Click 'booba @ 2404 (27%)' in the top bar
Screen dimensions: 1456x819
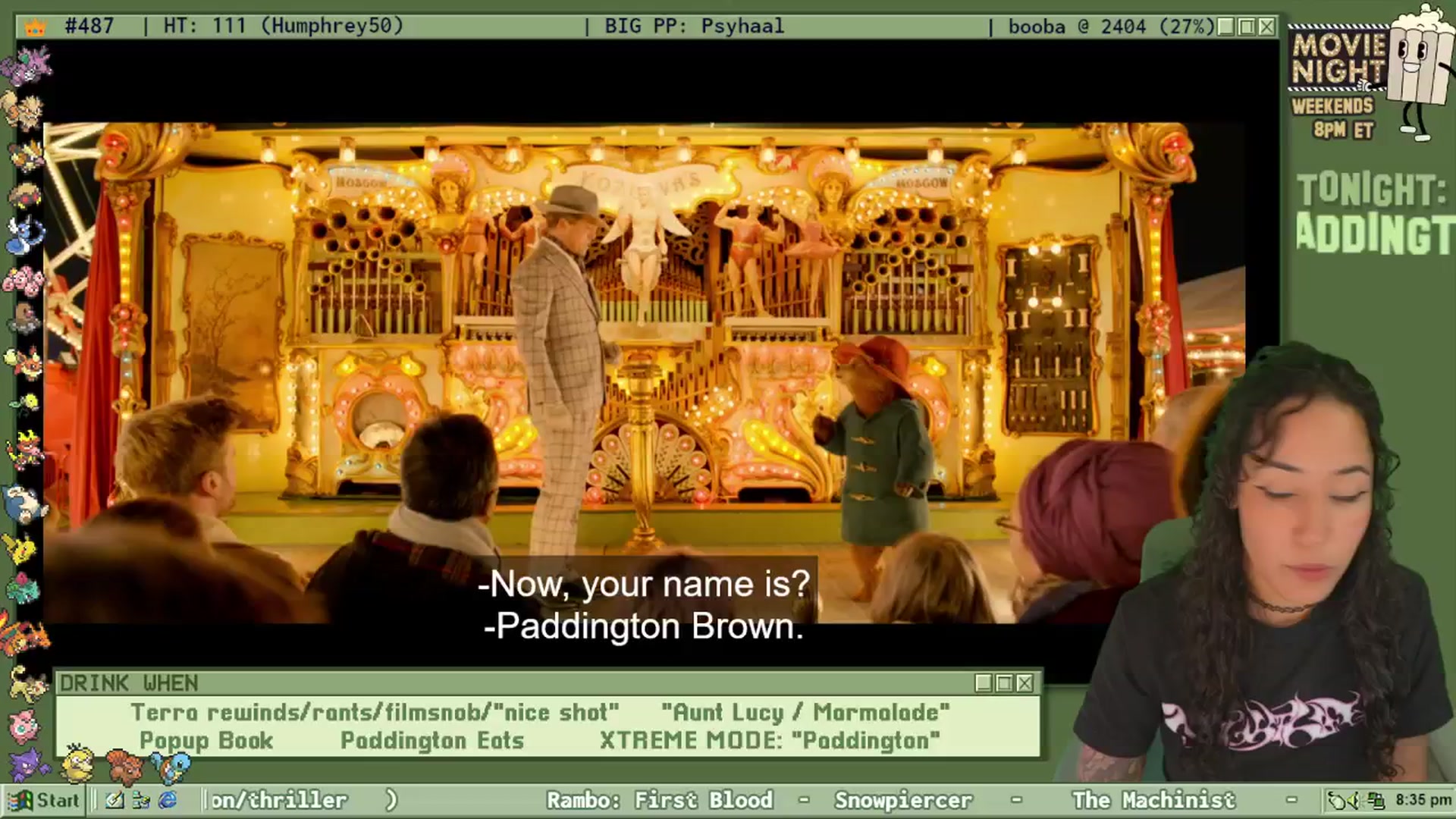[1111, 27]
